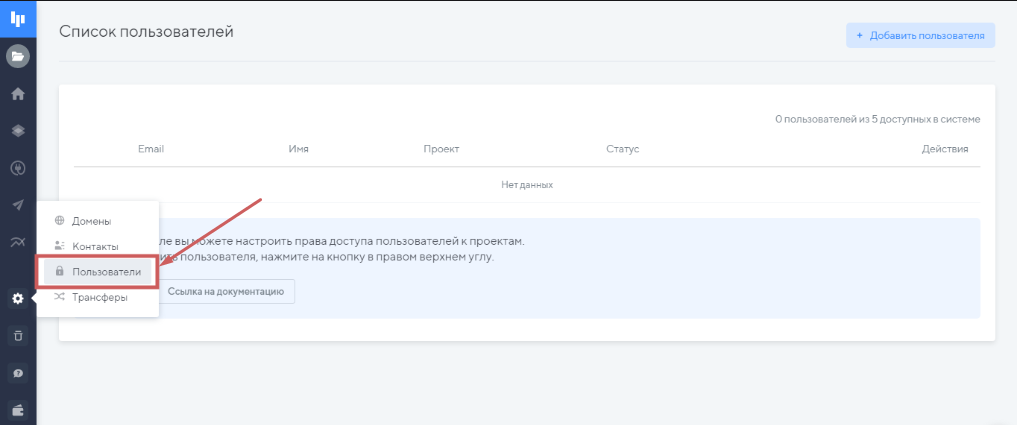Click the trash bin icon in the sidebar
The height and width of the screenshot is (425, 1017).
(17, 335)
